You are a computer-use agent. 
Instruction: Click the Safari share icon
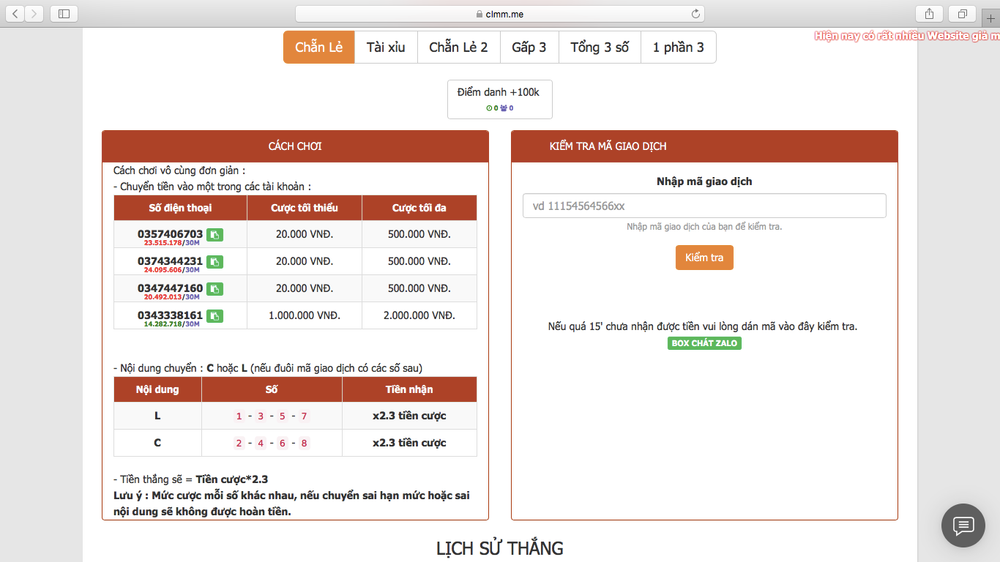click(929, 14)
